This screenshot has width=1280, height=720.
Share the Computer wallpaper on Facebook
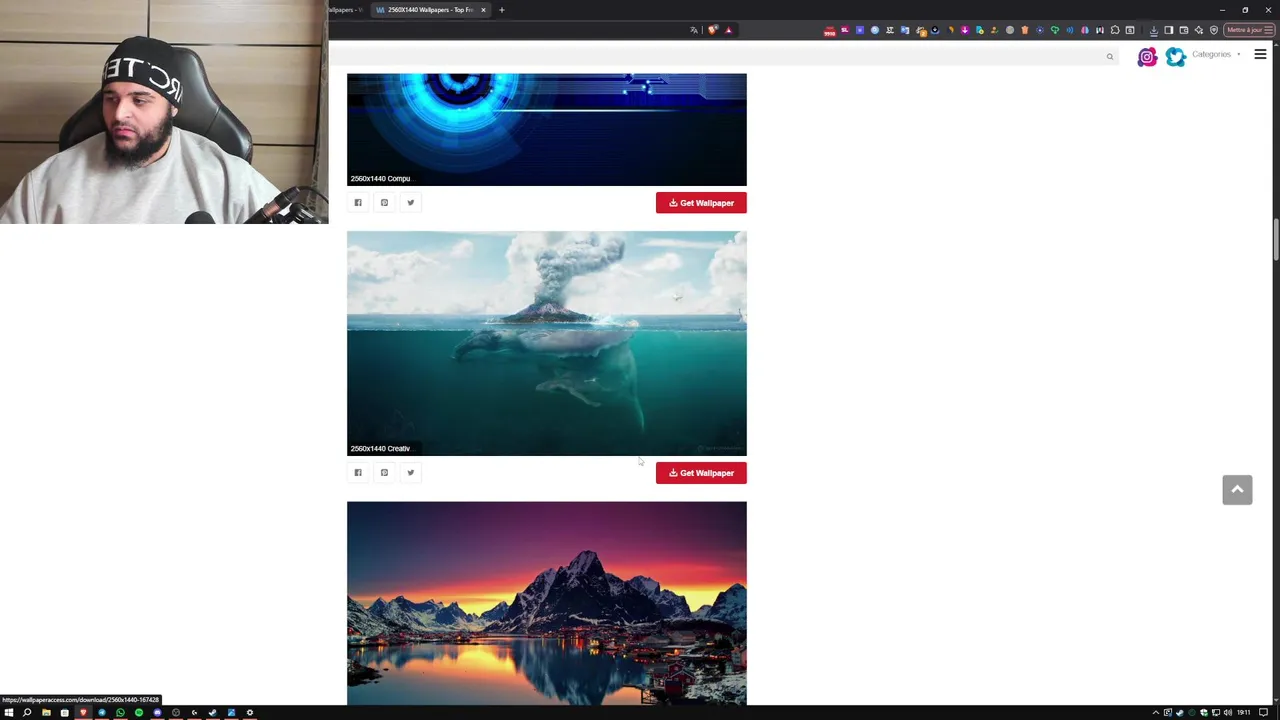358,203
